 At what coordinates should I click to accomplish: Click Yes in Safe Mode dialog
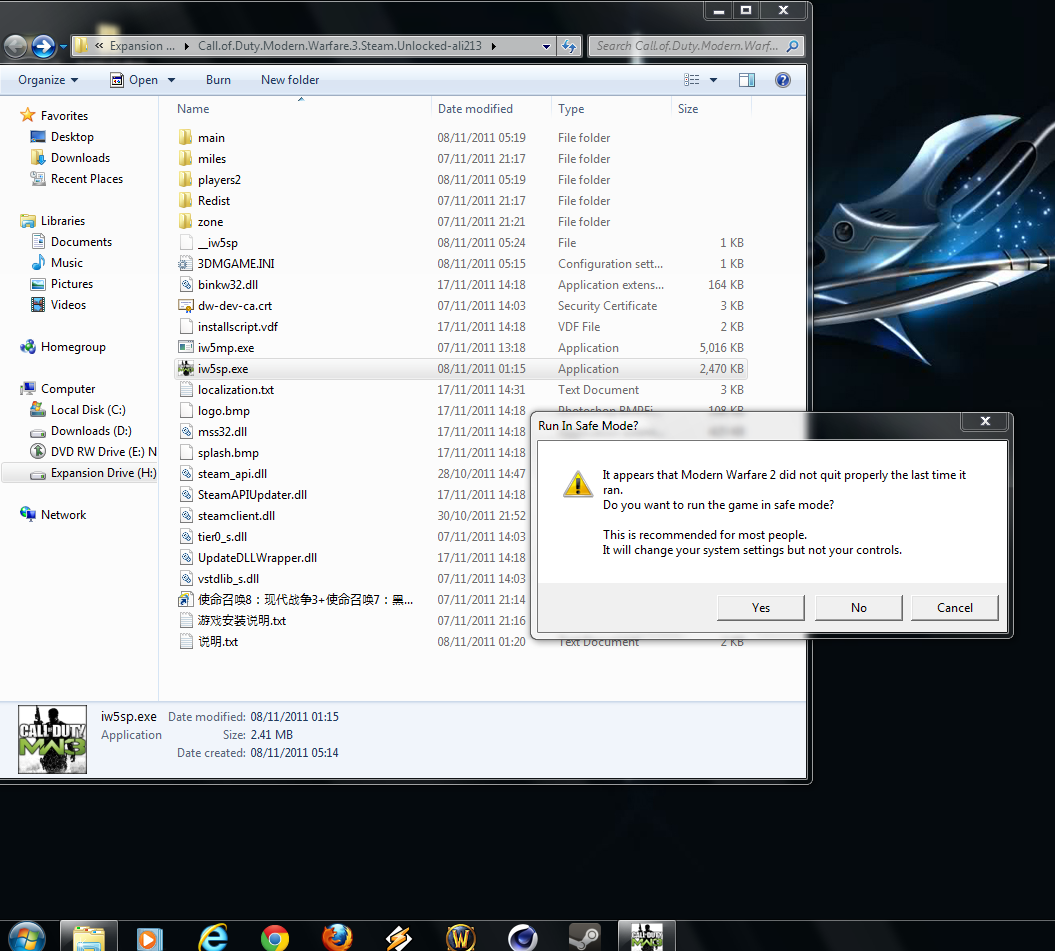760,608
